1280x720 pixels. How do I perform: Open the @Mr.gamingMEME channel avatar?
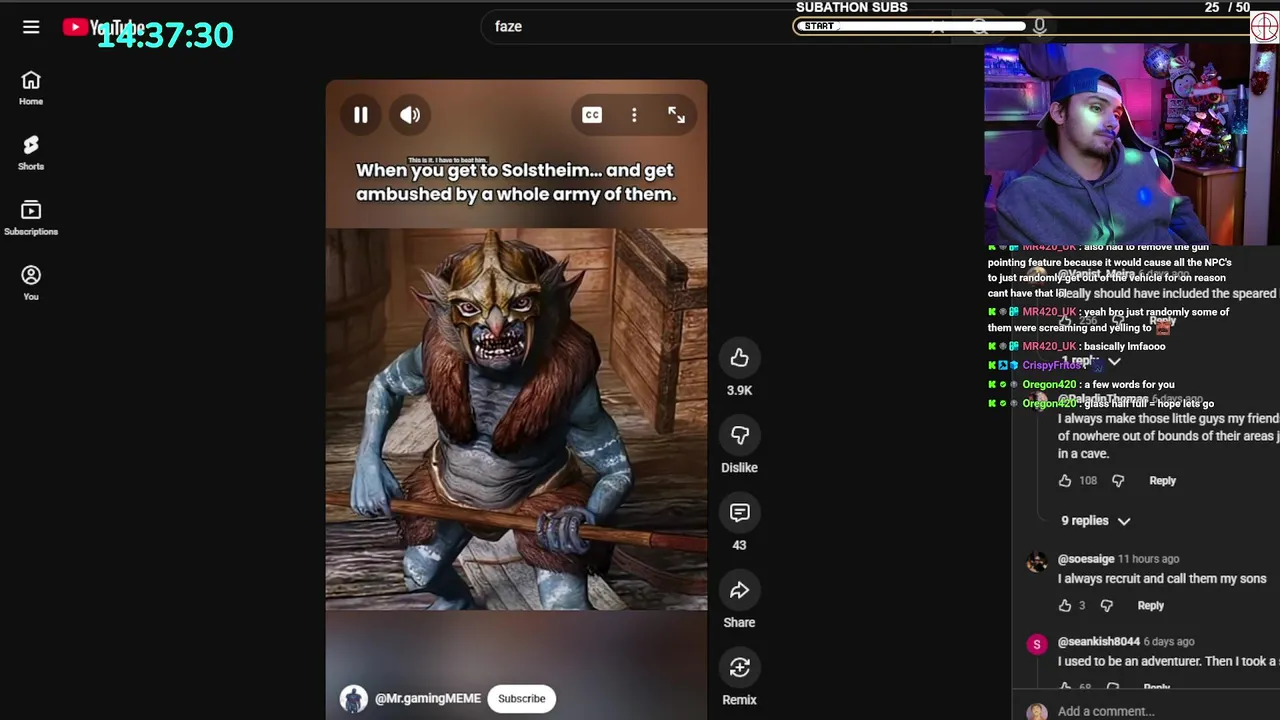[x=354, y=699]
